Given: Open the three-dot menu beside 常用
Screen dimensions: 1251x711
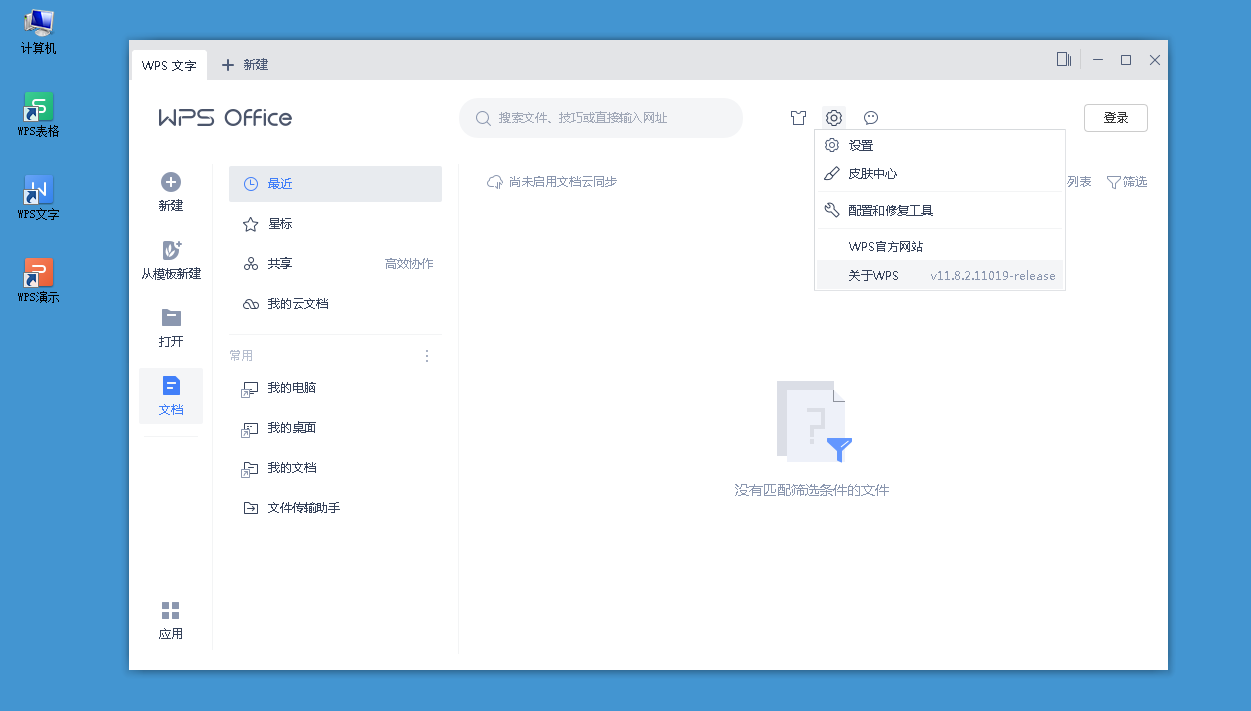Looking at the screenshot, I should [427, 356].
